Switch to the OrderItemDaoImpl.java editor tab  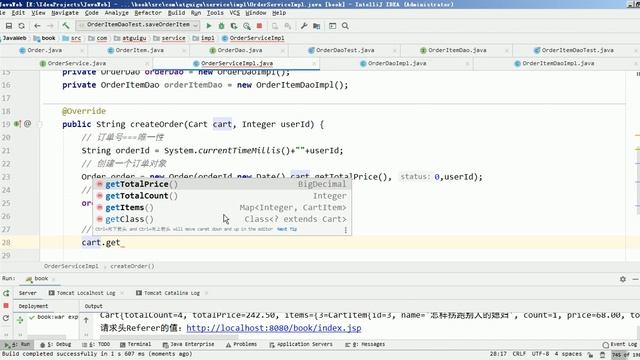tap(558, 63)
